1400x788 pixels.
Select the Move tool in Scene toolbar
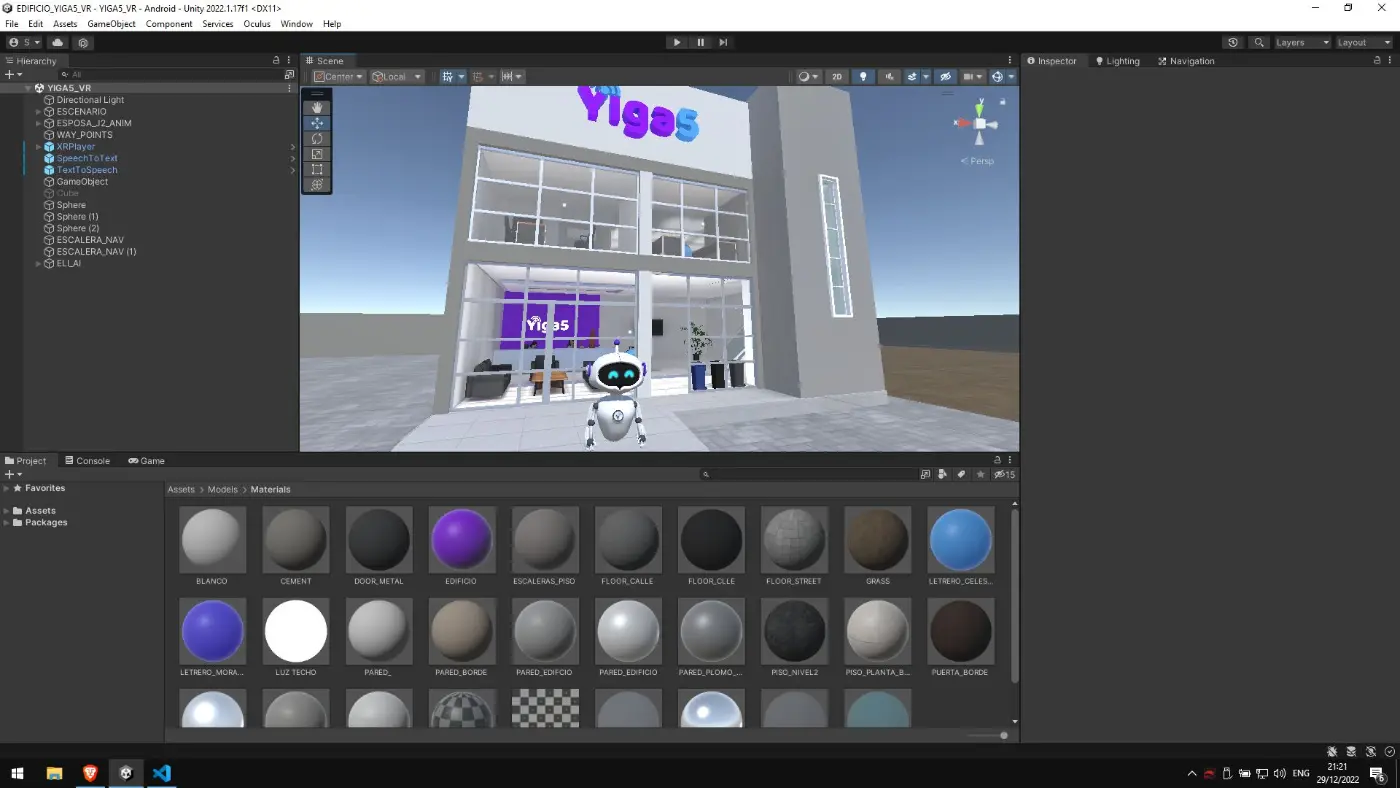coord(317,123)
